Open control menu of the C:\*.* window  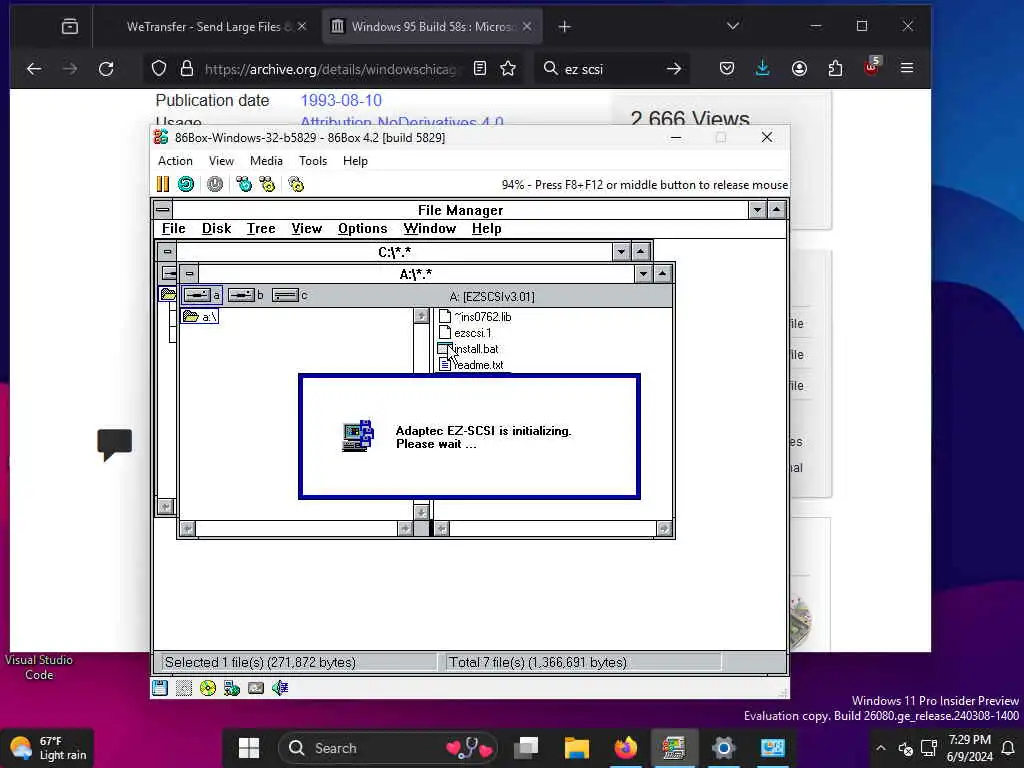[x=167, y=251]
